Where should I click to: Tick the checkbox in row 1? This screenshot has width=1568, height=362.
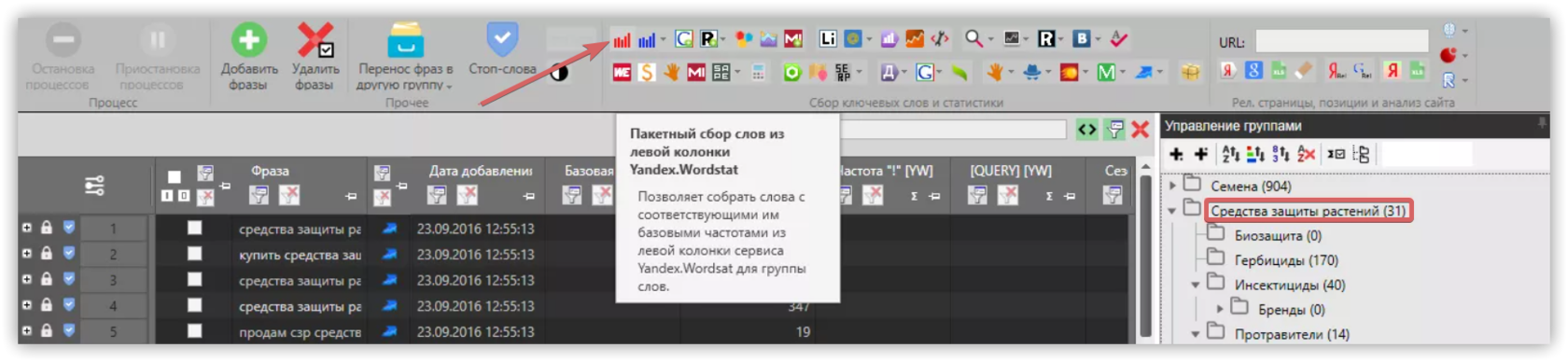point(194,228)
